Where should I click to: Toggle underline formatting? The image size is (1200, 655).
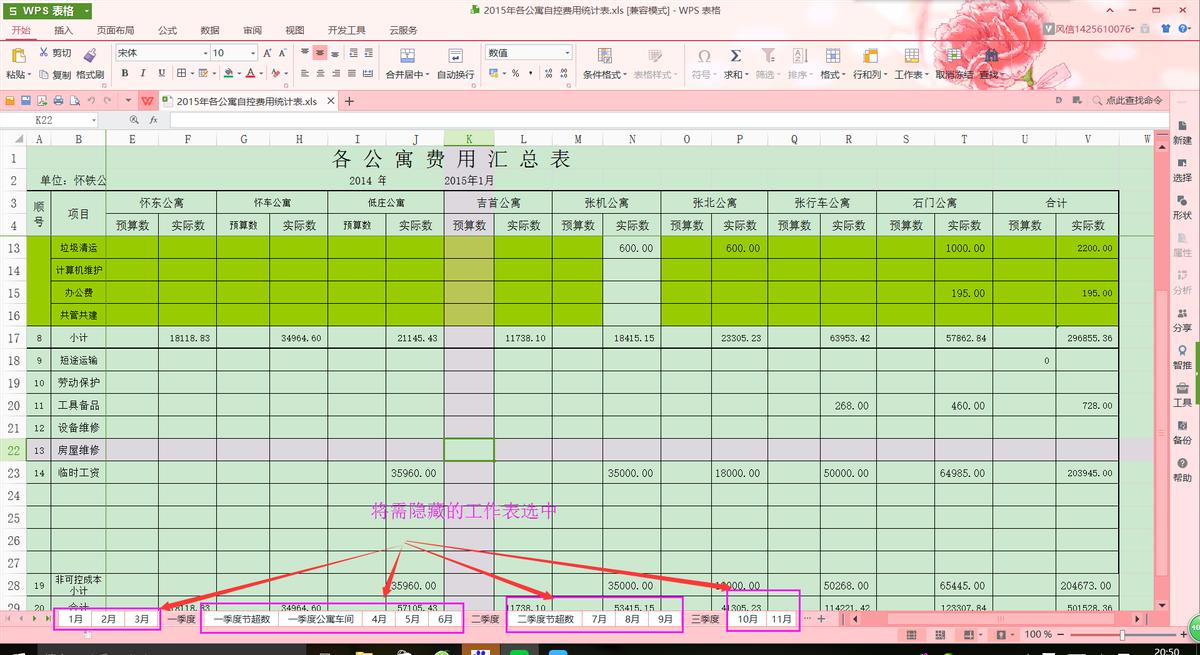161,73
